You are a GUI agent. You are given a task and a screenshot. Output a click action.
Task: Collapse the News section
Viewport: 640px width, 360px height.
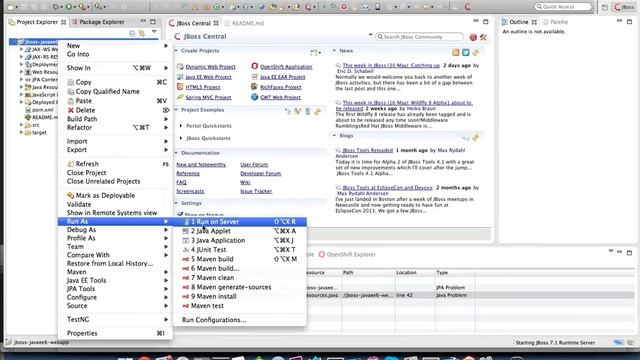pyautogui.click(x=334, y=51)
